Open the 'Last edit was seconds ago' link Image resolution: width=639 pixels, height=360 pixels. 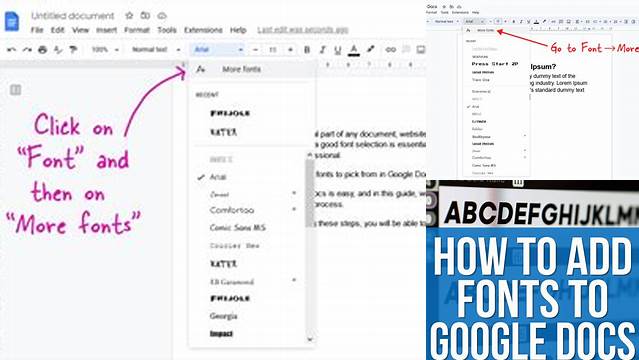(x=303, y=30)
